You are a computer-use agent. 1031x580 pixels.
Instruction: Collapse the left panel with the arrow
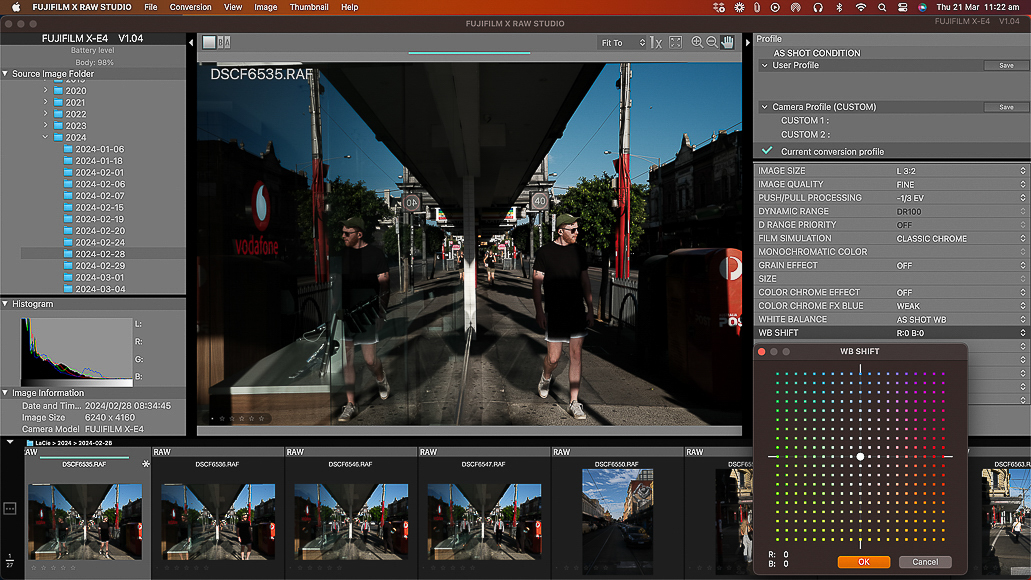point(191,43)
